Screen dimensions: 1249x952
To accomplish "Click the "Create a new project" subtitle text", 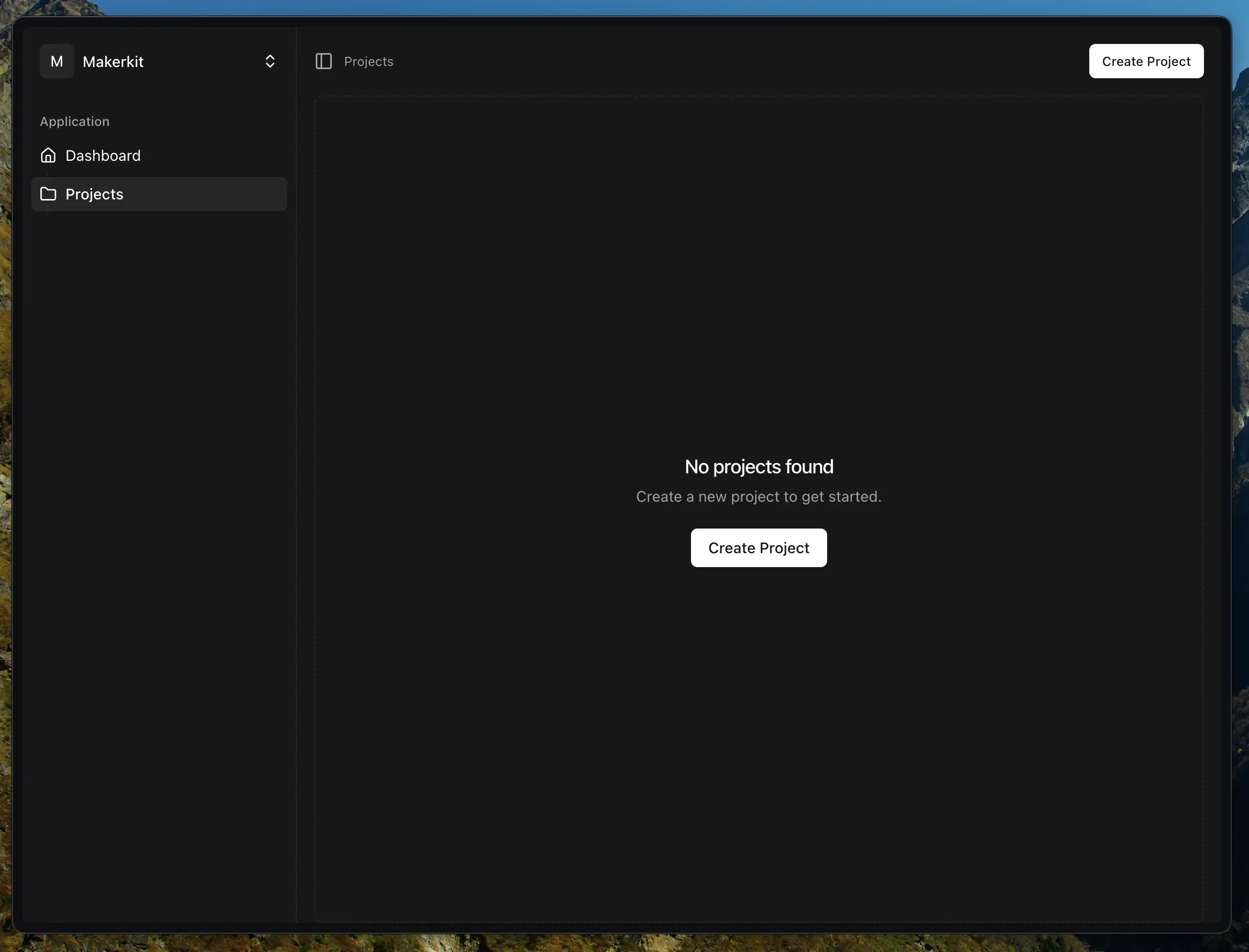I will pos(758,497).
